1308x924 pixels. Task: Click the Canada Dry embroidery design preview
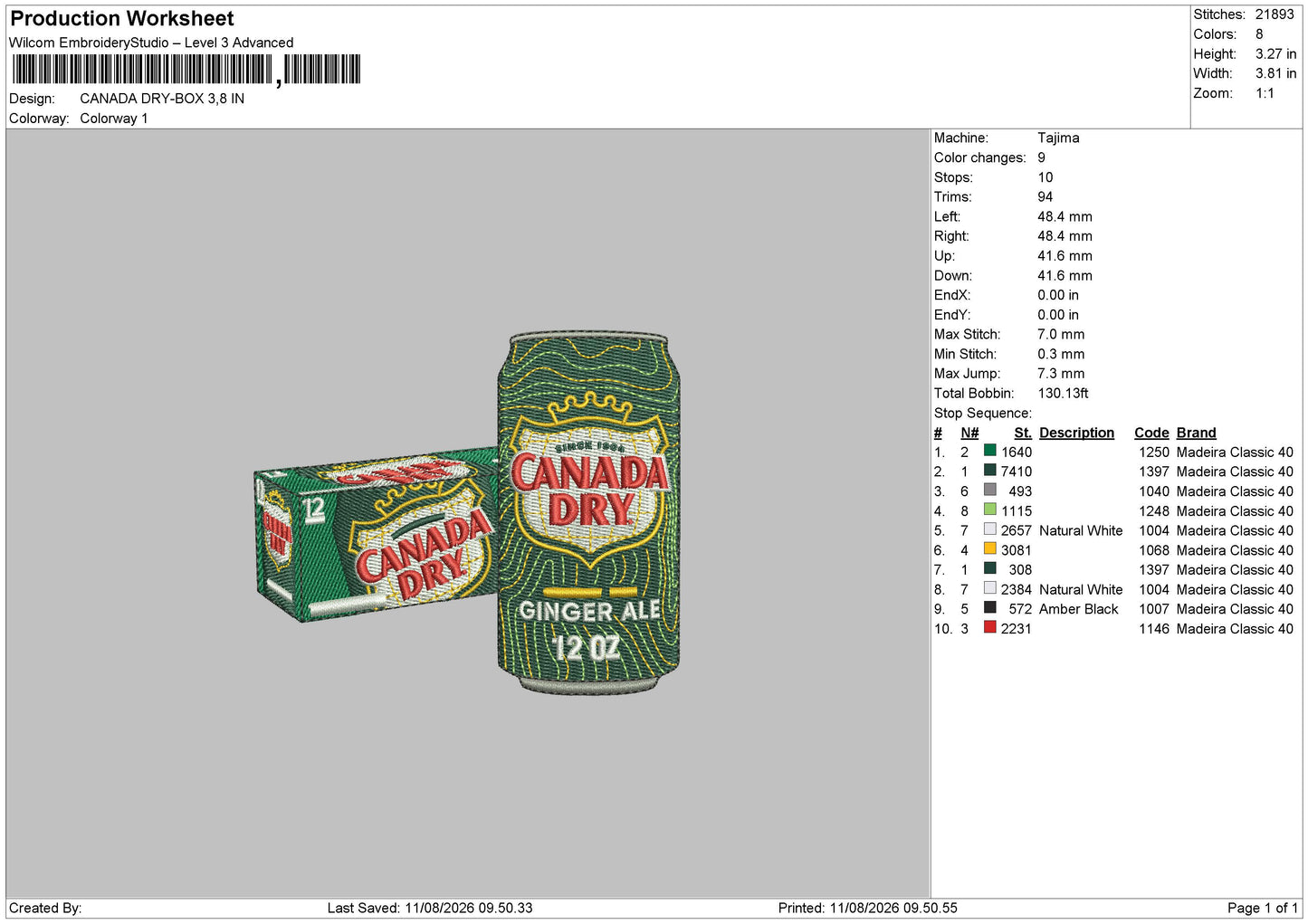(467, 513)
